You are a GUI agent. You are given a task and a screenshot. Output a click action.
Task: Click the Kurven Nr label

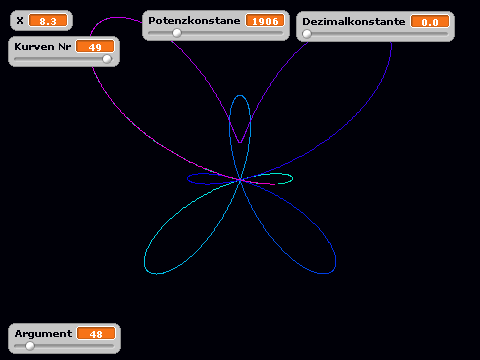43,47
